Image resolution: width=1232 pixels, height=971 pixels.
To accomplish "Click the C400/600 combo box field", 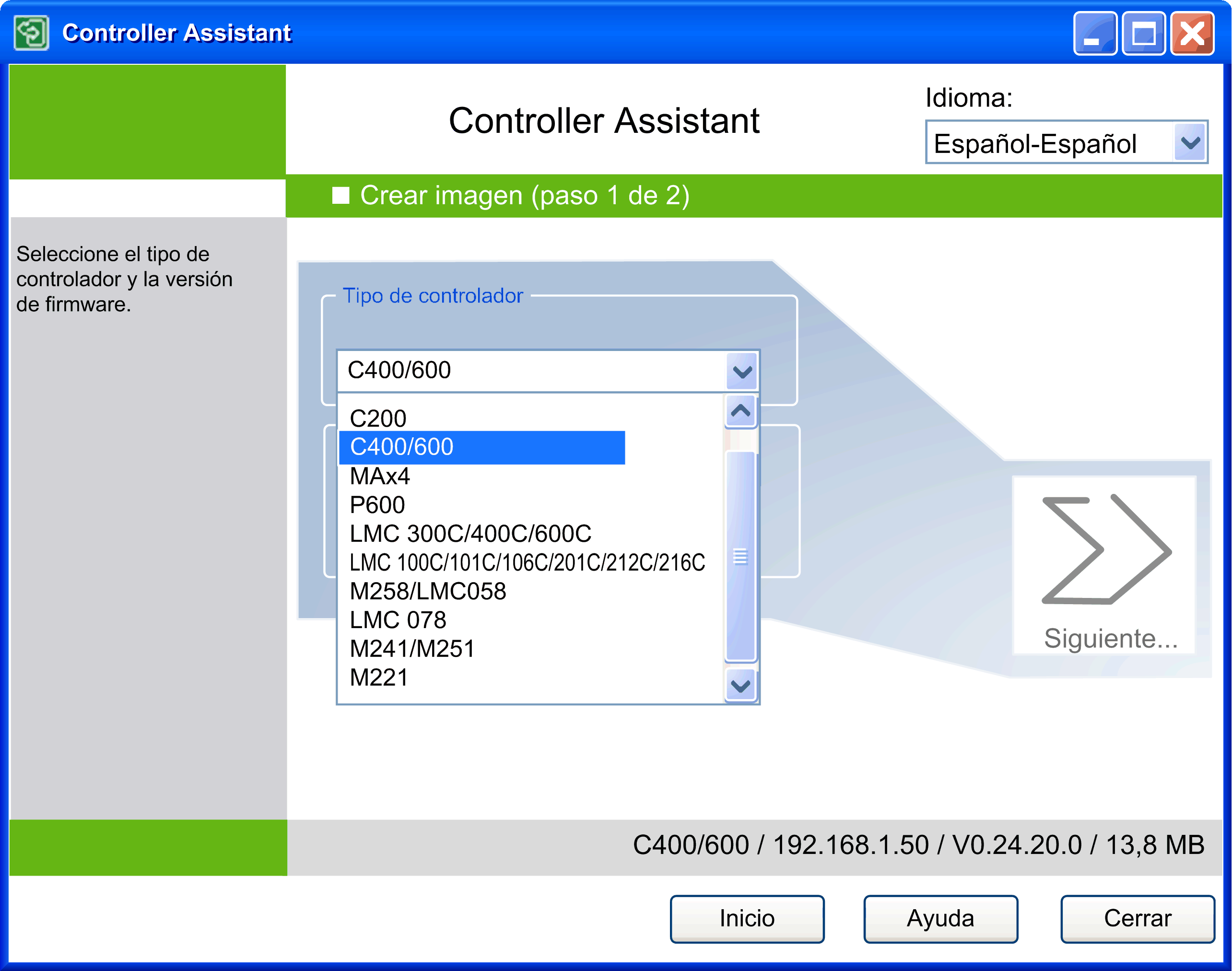I will [531, 371].
